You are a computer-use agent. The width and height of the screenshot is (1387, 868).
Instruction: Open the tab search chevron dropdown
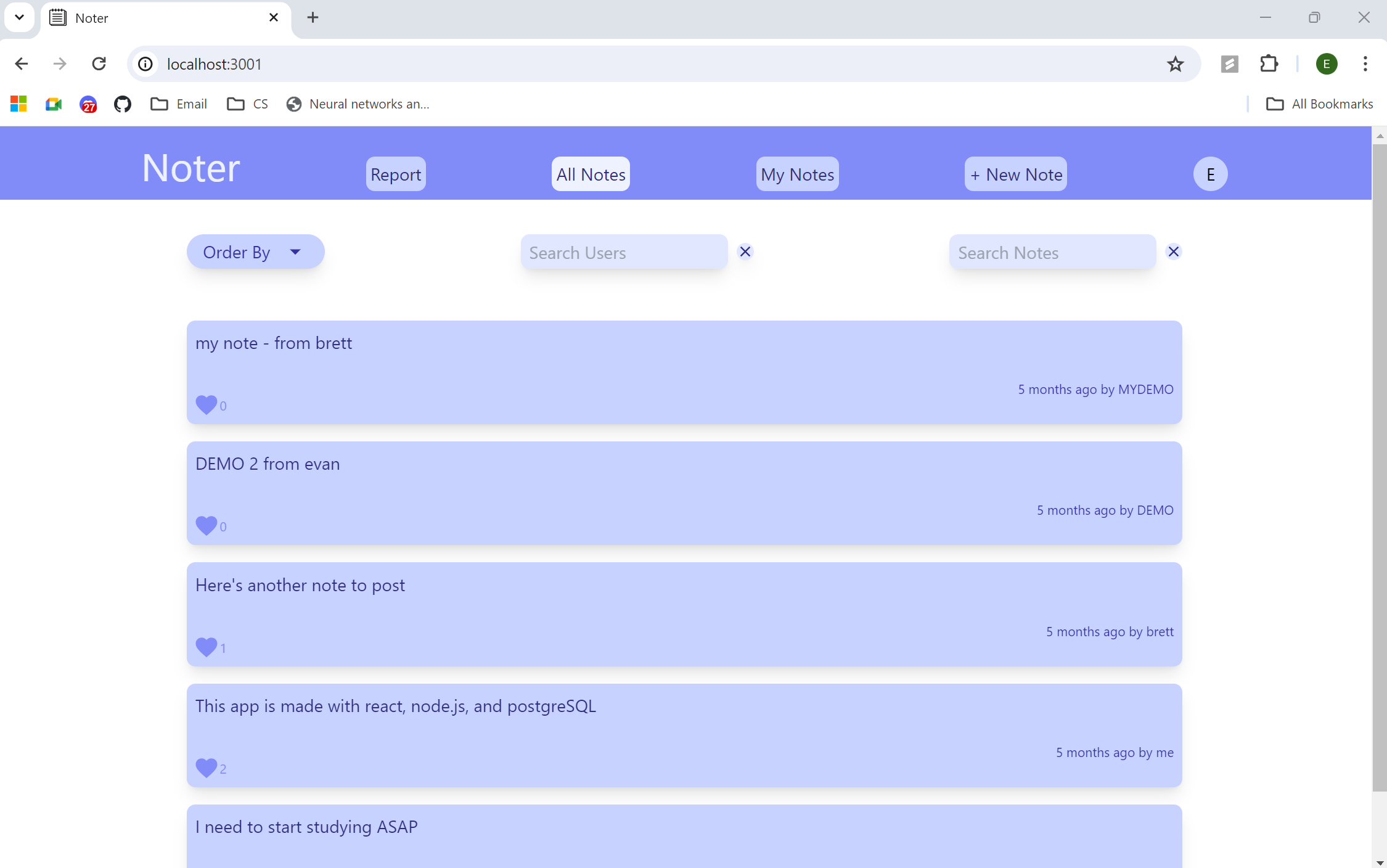coord(19,17)
